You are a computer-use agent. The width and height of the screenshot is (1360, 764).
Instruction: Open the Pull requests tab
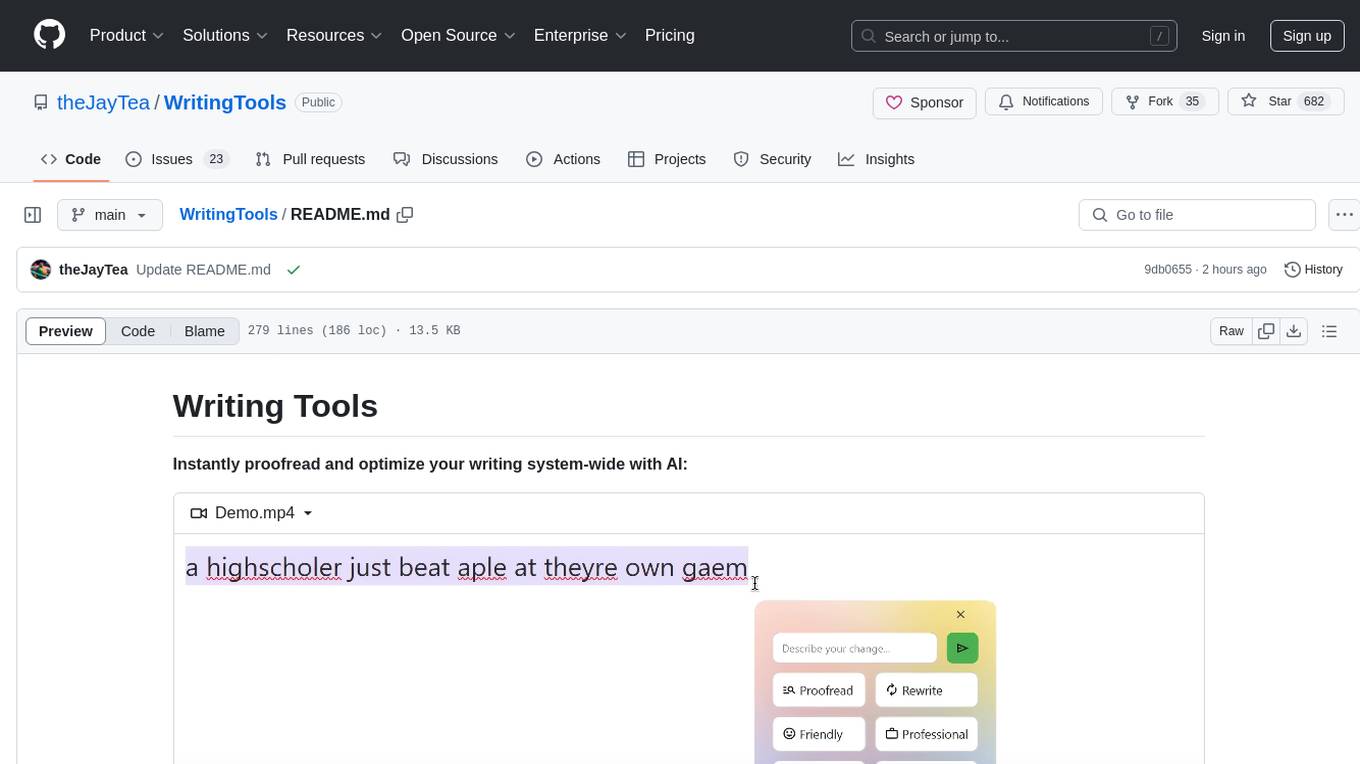point(310,159)
